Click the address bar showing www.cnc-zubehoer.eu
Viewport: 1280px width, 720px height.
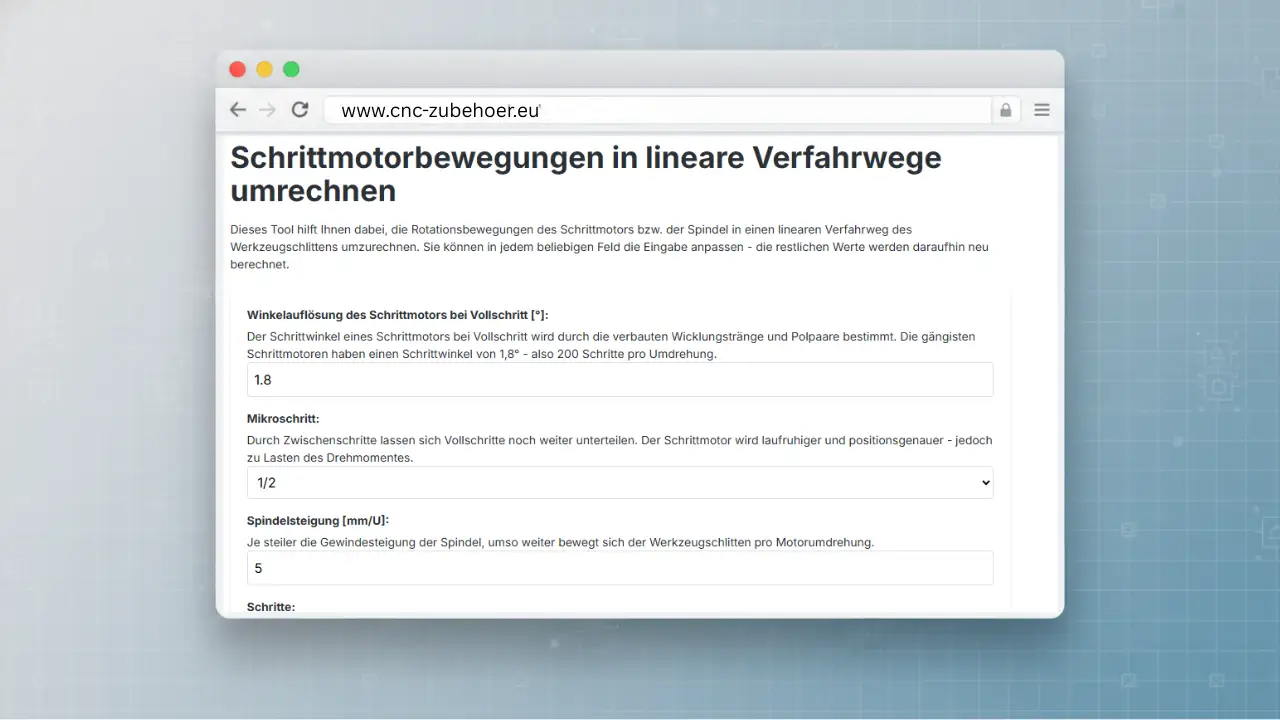click(657, 110)
